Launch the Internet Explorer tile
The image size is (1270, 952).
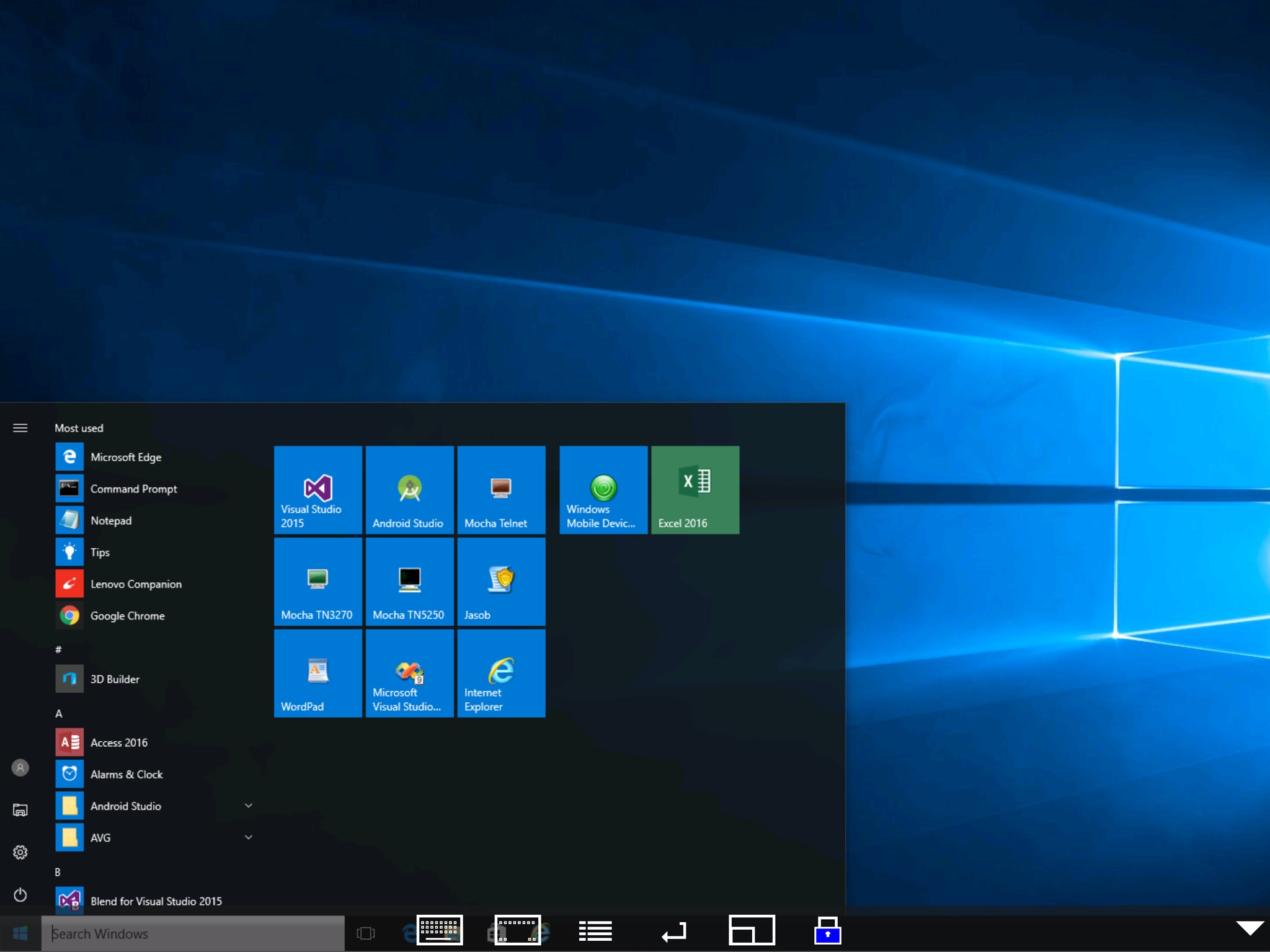pyautogui.click(x=501, y=673)
